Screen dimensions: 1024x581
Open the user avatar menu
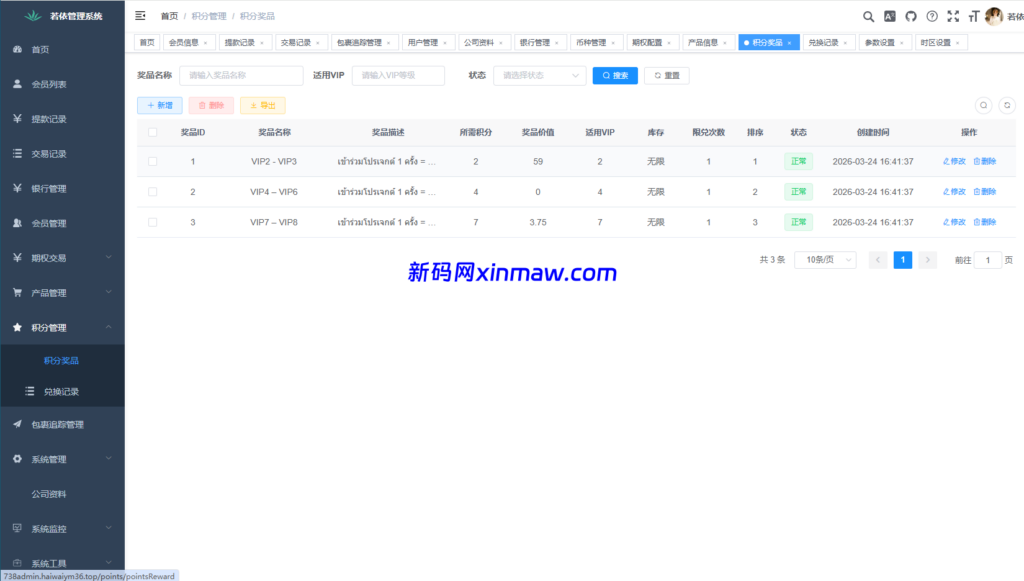coord(994,16)
